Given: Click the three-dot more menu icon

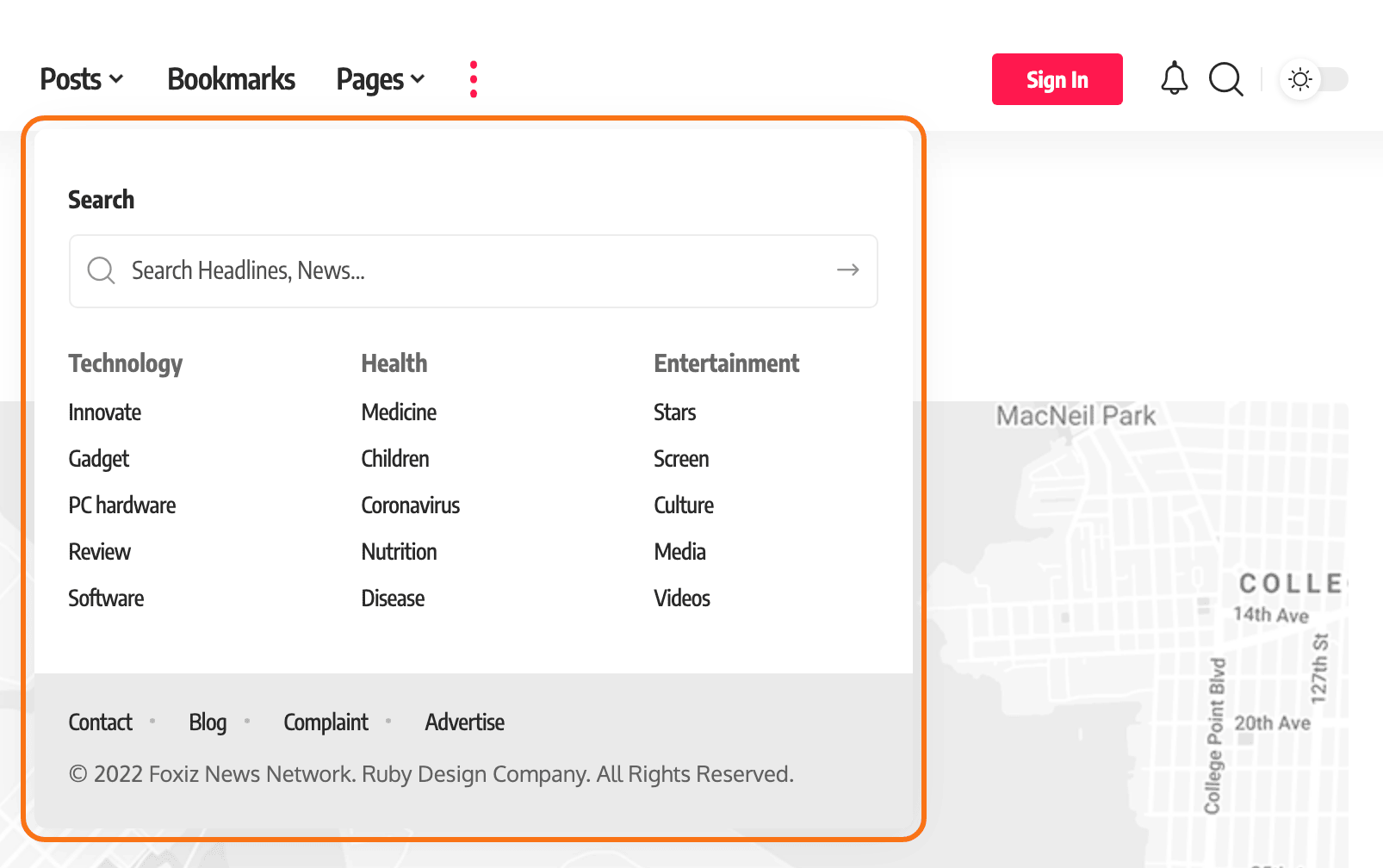Looking at the screenshot, I should point(474,79).
